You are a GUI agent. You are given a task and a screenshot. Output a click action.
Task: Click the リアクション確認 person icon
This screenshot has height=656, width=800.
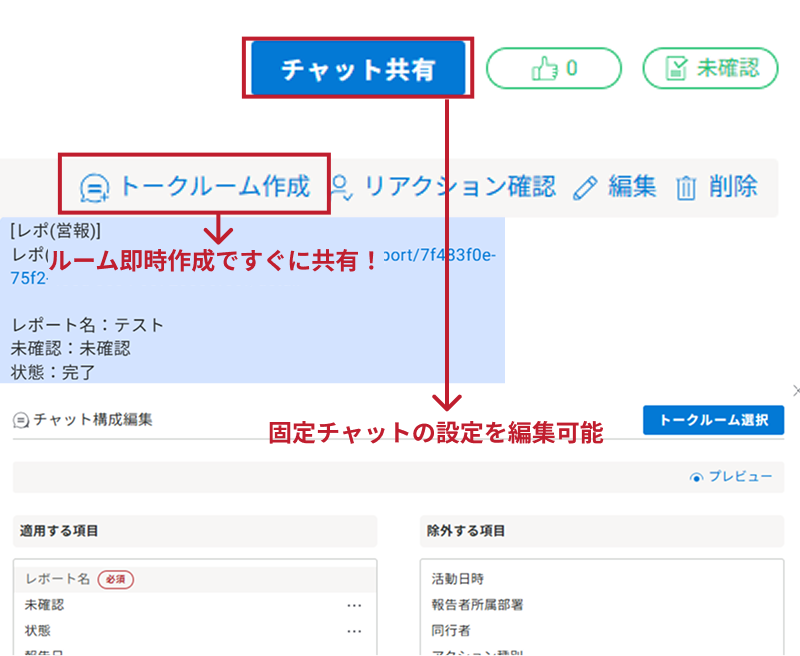pos(340,187)
